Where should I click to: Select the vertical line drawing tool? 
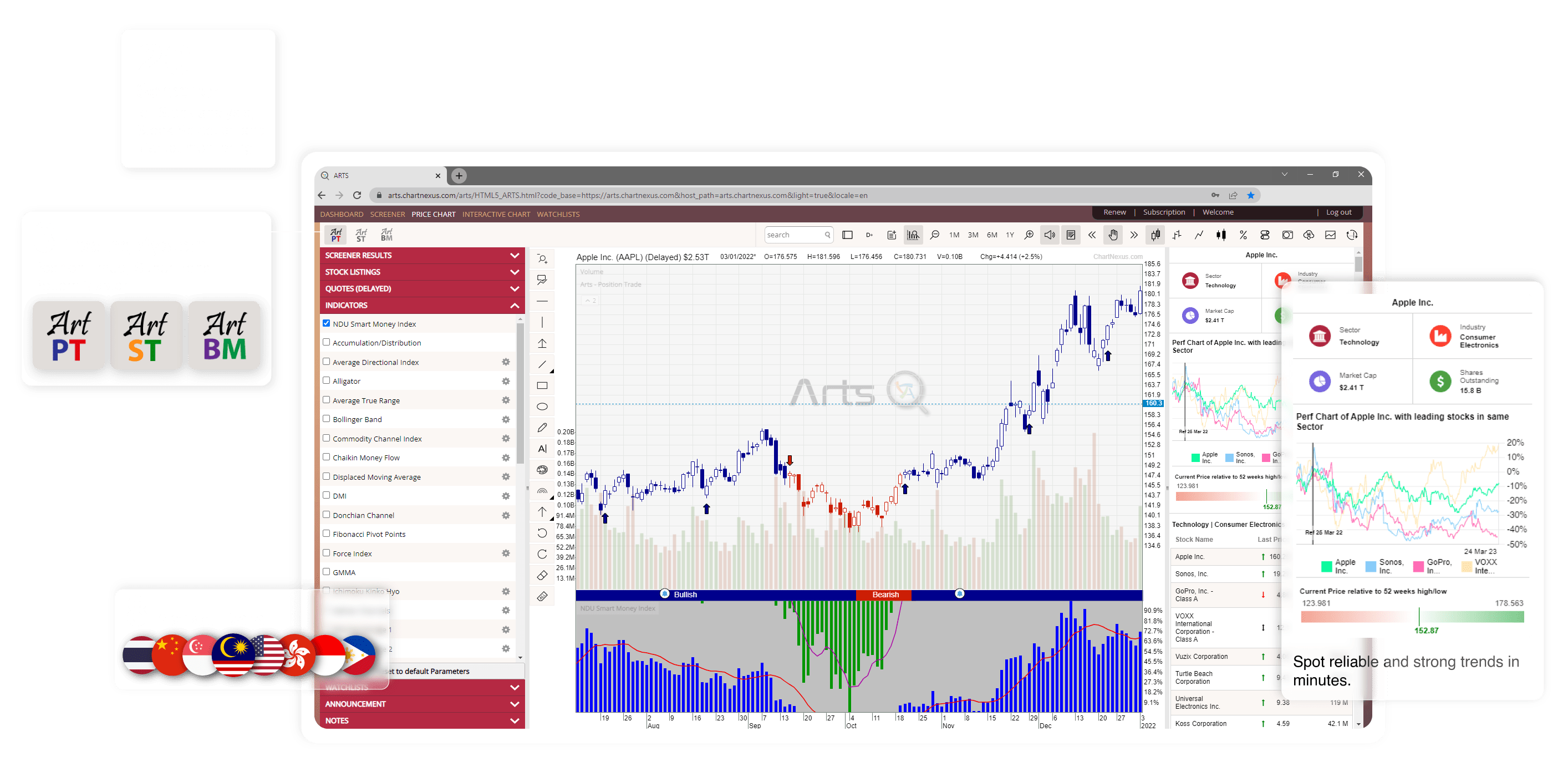(x=542, y=322)
